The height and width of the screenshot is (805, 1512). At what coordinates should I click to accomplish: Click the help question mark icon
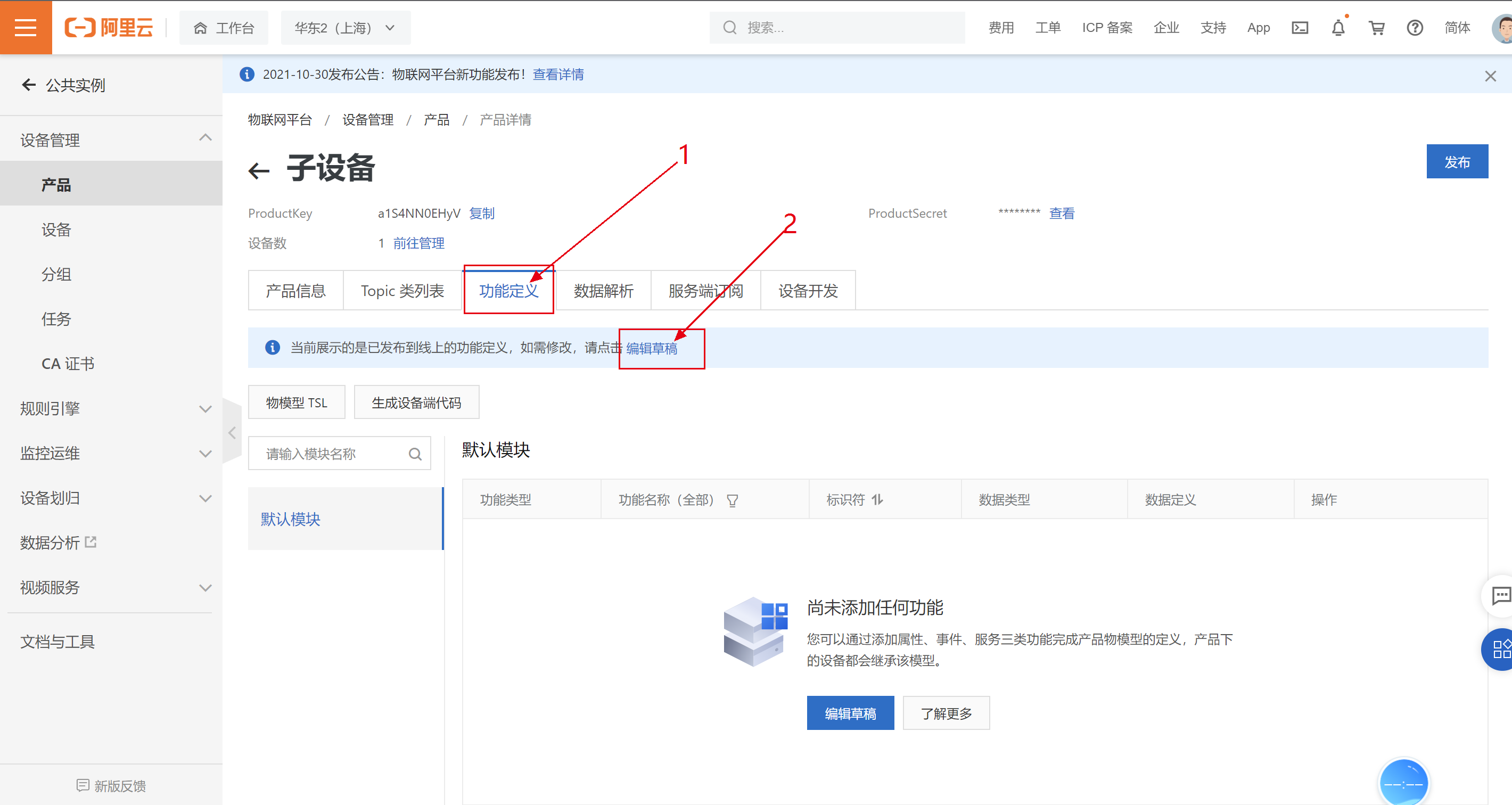pos(1415,28)
